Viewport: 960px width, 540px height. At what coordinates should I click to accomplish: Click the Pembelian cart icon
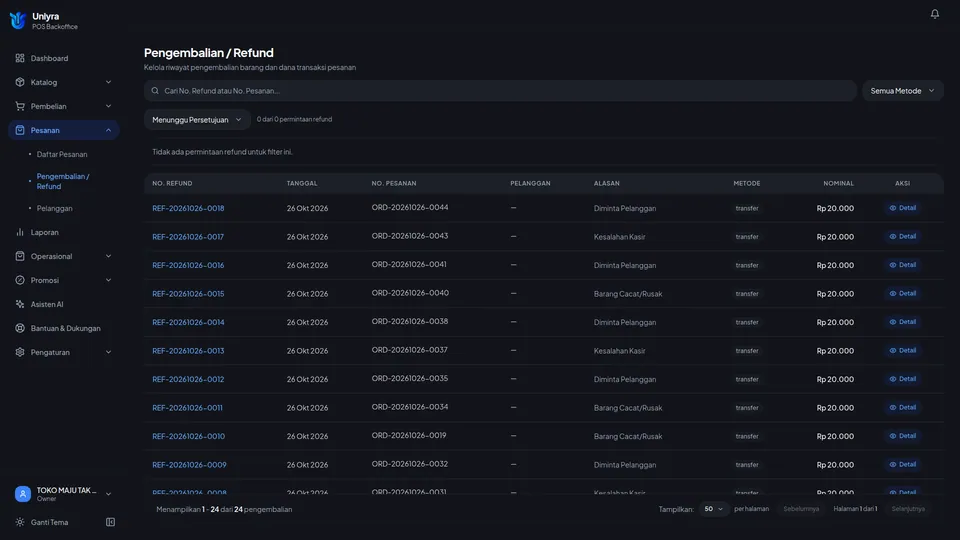(20, 106)
